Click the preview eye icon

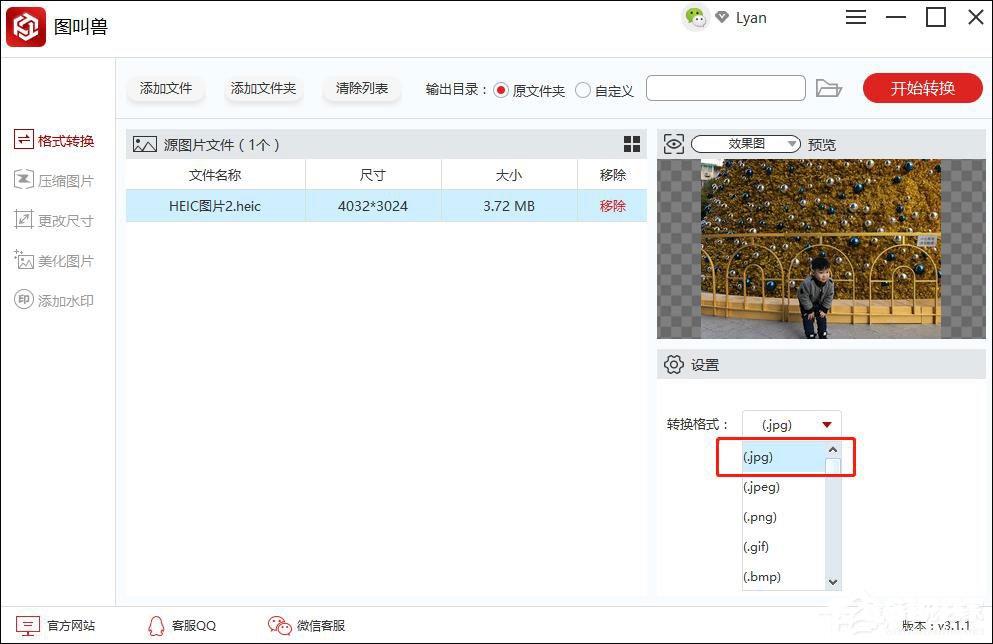[x=674, y=144]
